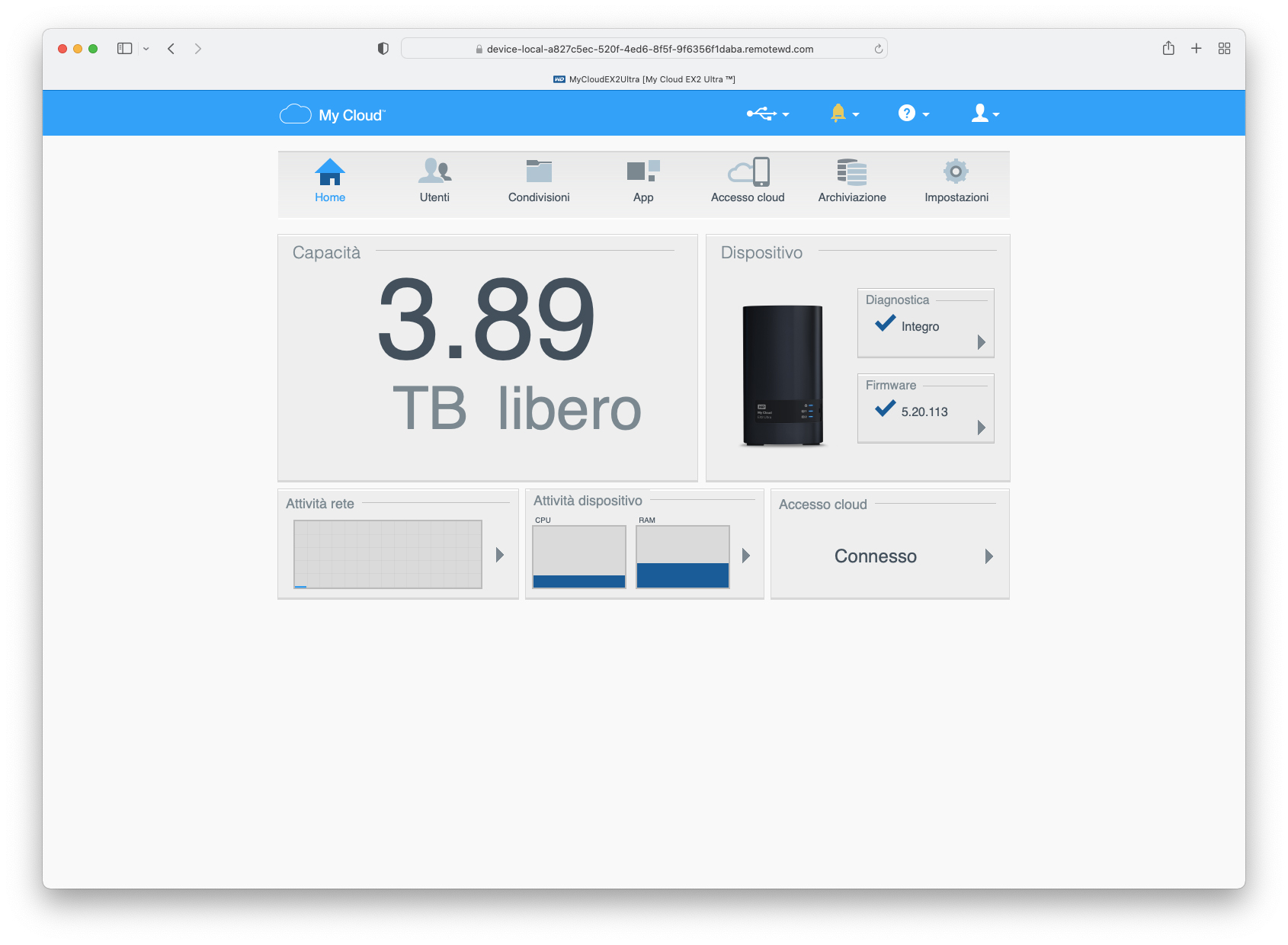Image resolution: width=1288 pixels, height=945 pixels.
Task: Open a new Safari tab
Action: click(x=1197, y=48)
